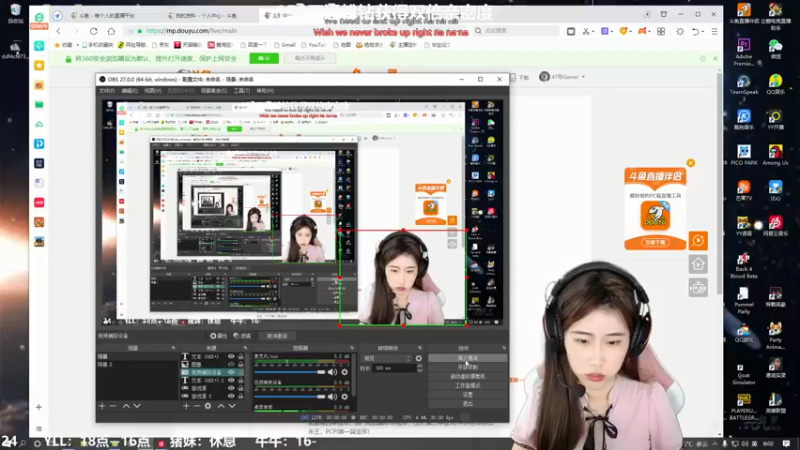Click the 属性 button above the docks

(219, 336)
